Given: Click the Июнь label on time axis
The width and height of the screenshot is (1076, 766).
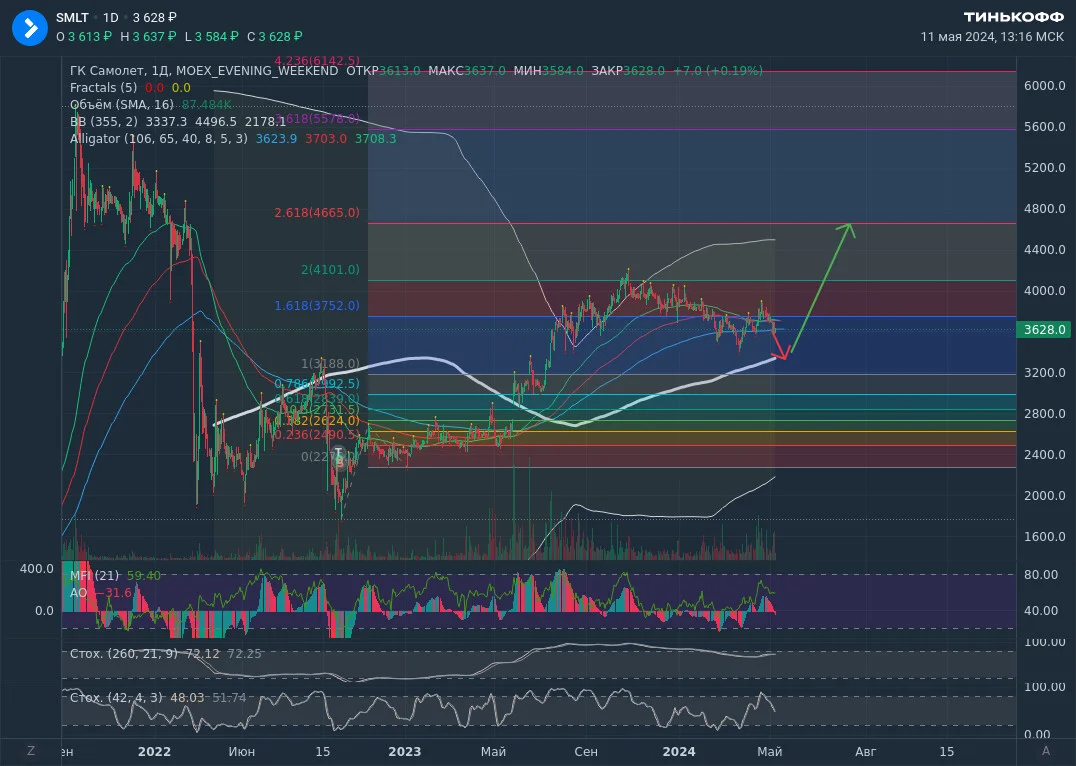Looking at the screenshot, I should (242, 752).
